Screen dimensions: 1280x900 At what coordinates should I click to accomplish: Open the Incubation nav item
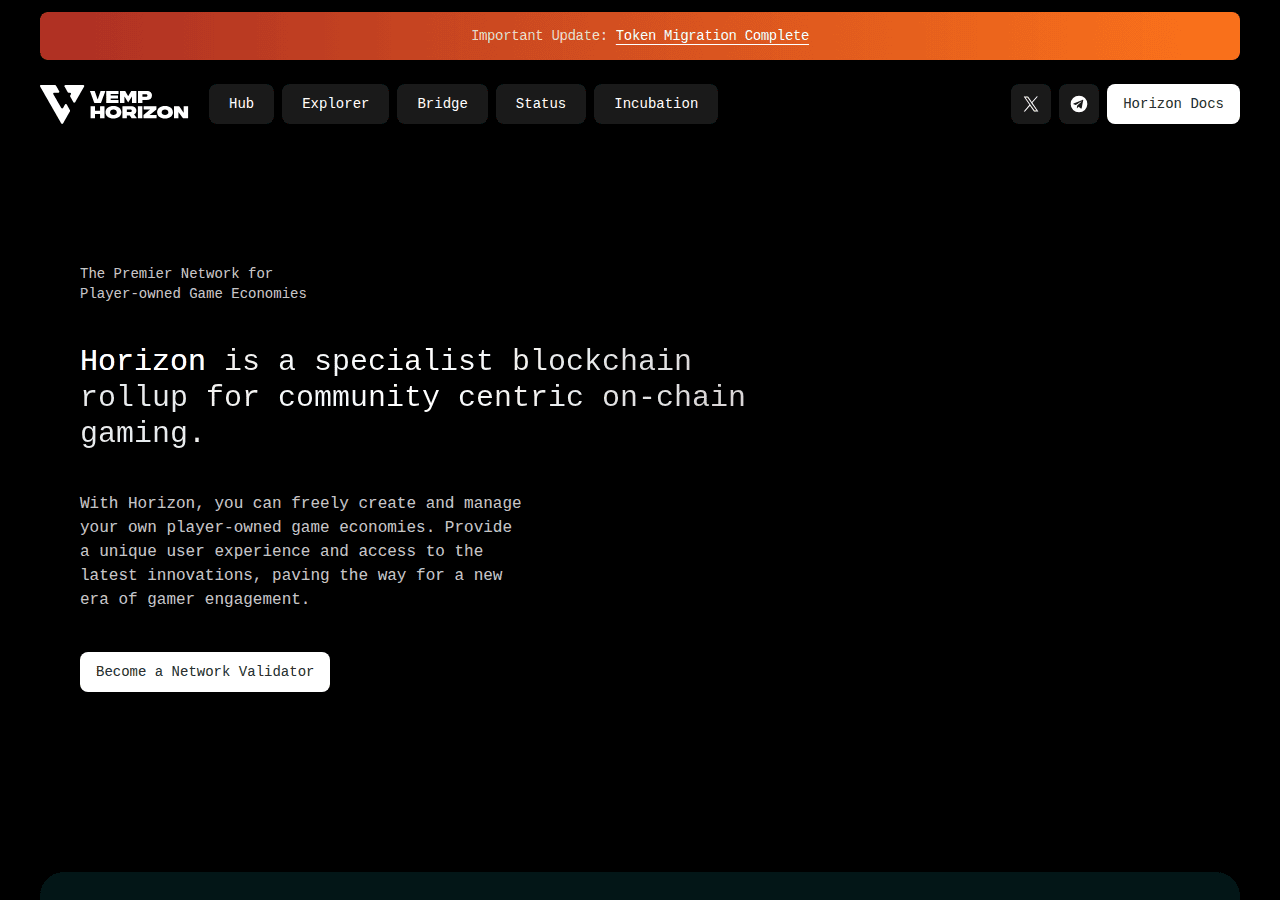point(656,104)
